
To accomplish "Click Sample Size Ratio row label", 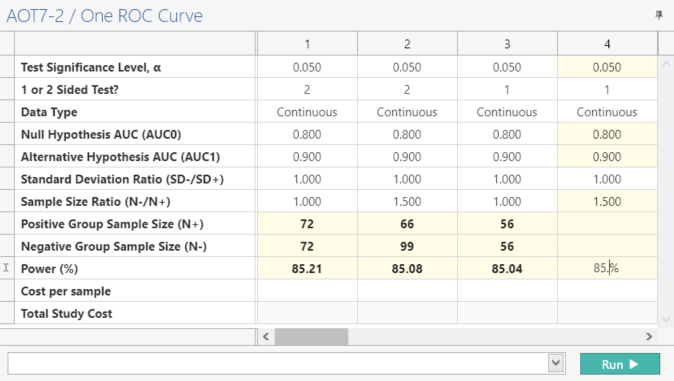I will pyautogui.click(x=95, y=202).
